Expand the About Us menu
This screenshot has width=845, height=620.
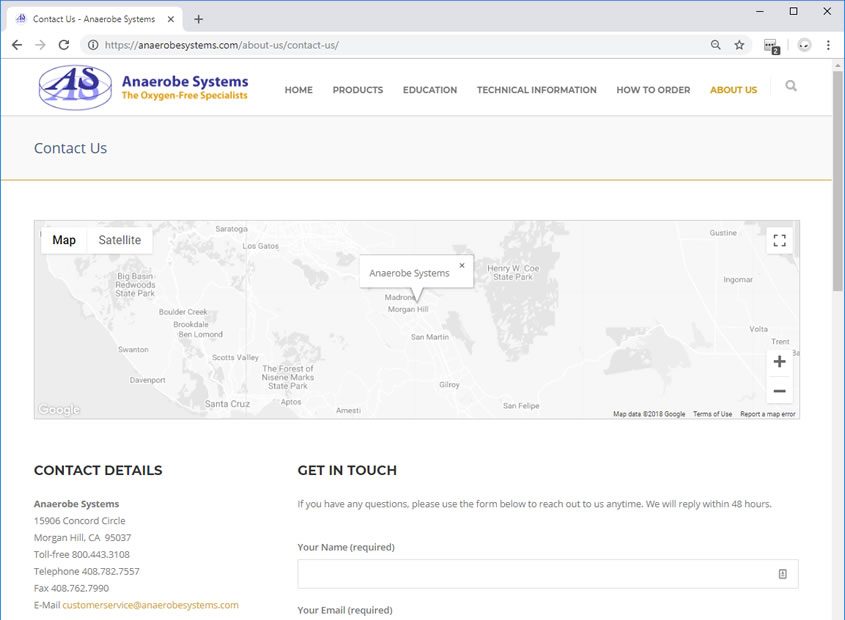coord(733,90)
